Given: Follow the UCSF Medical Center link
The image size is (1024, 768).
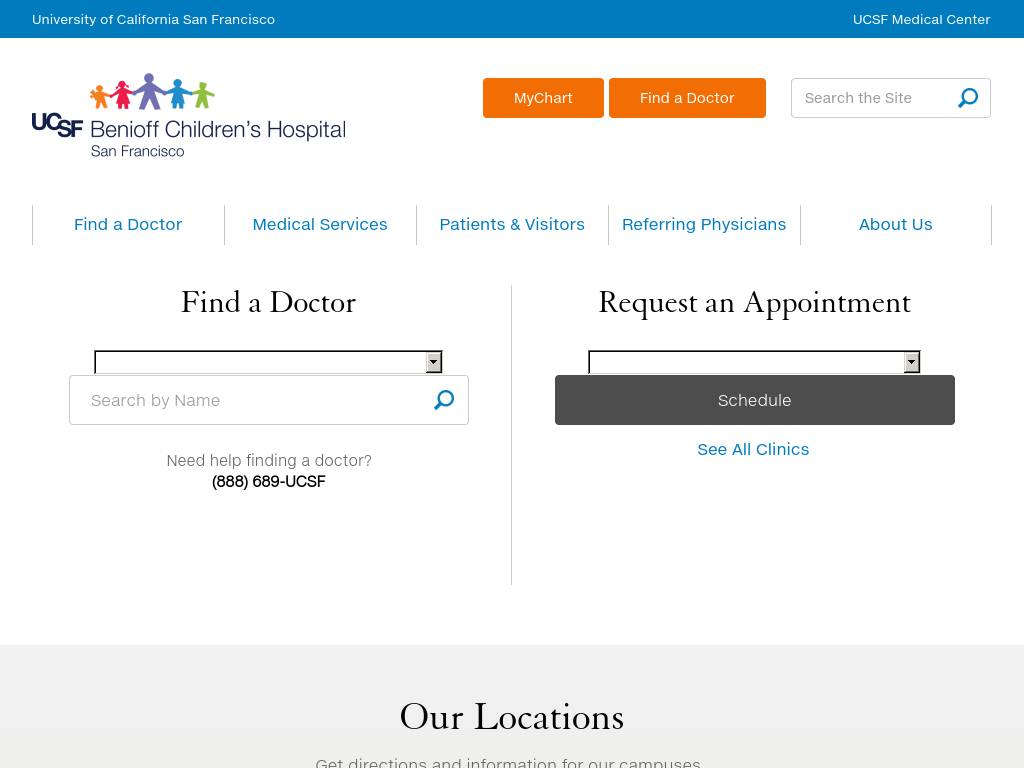Looking at the screenshot, I should [921, 20].
